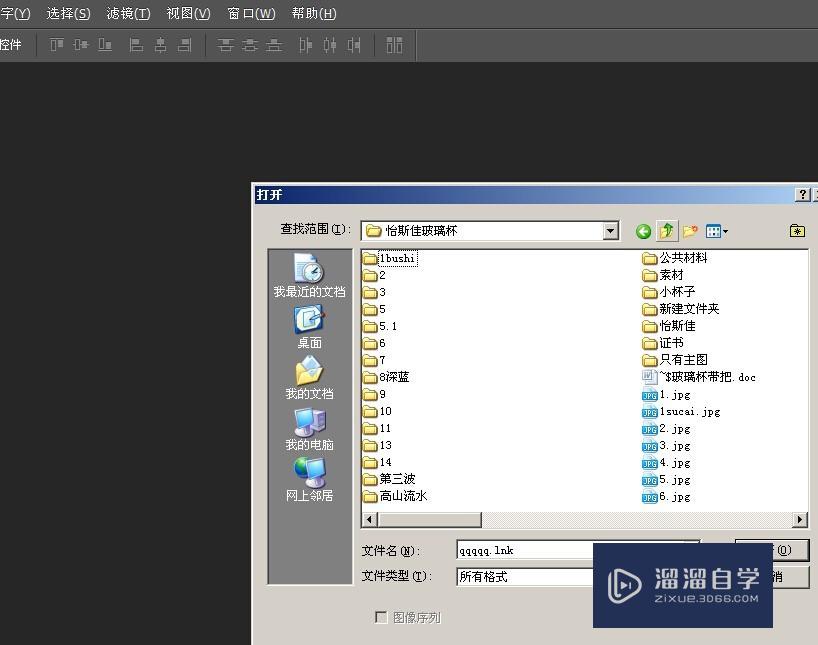Click the green Back arrow icon
The image size is (818, 645).
643,230
